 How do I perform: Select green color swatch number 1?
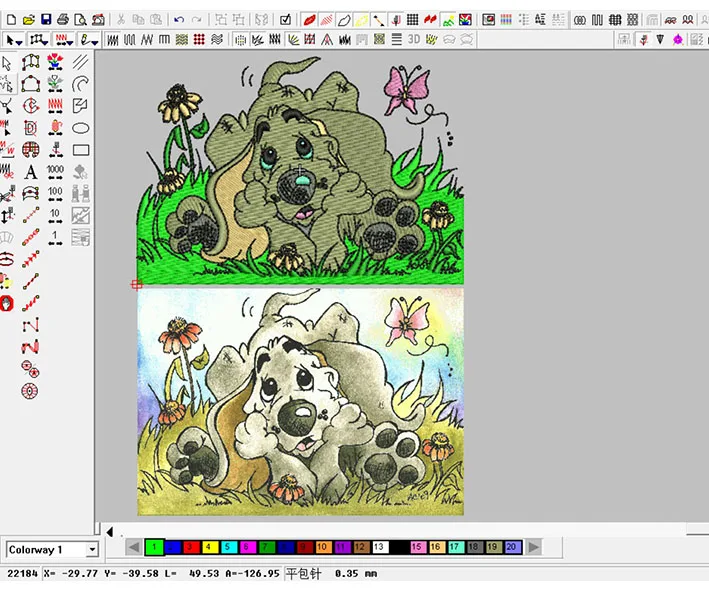[154, 547]
